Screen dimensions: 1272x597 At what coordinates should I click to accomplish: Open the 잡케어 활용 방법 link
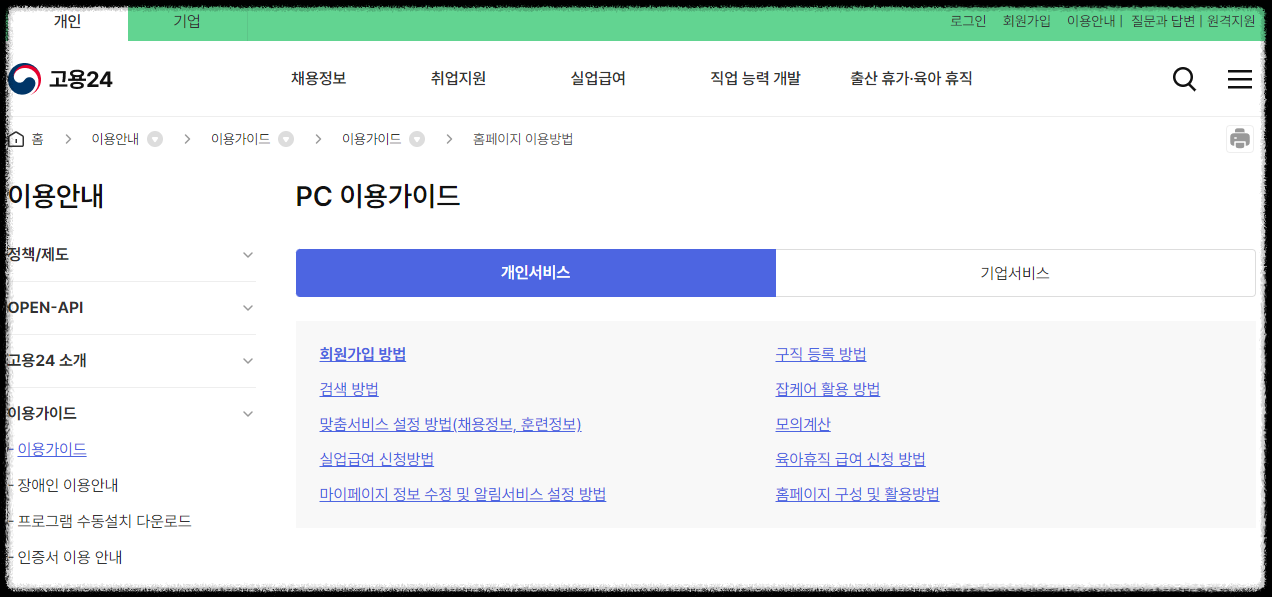coord(828,390)
